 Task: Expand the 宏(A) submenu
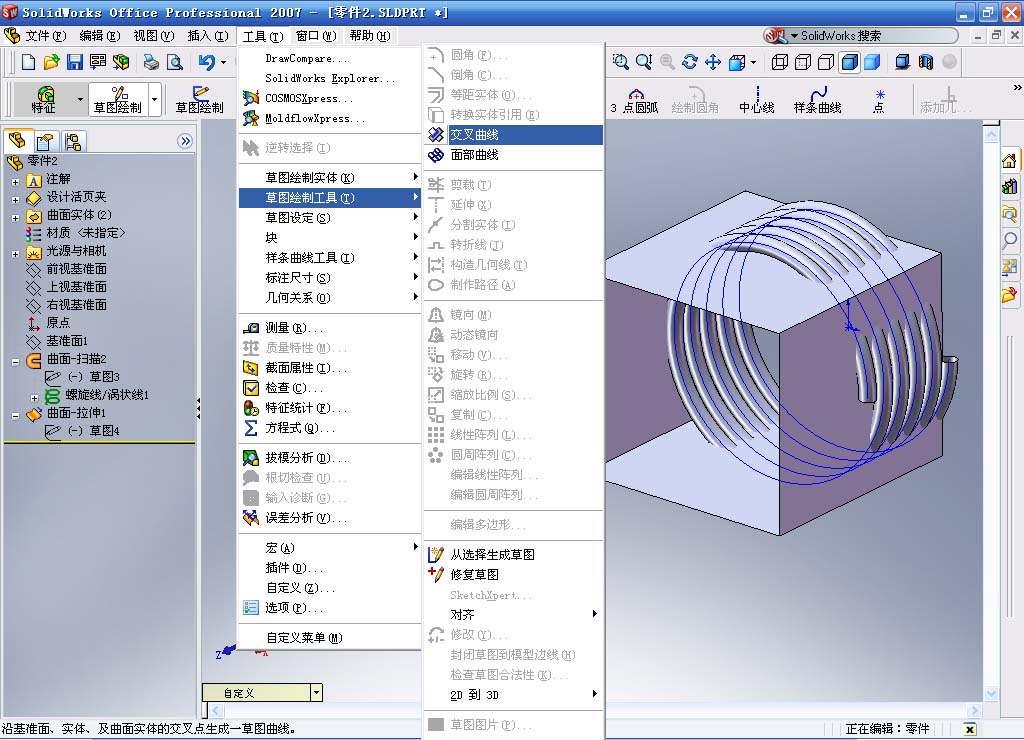330,548
